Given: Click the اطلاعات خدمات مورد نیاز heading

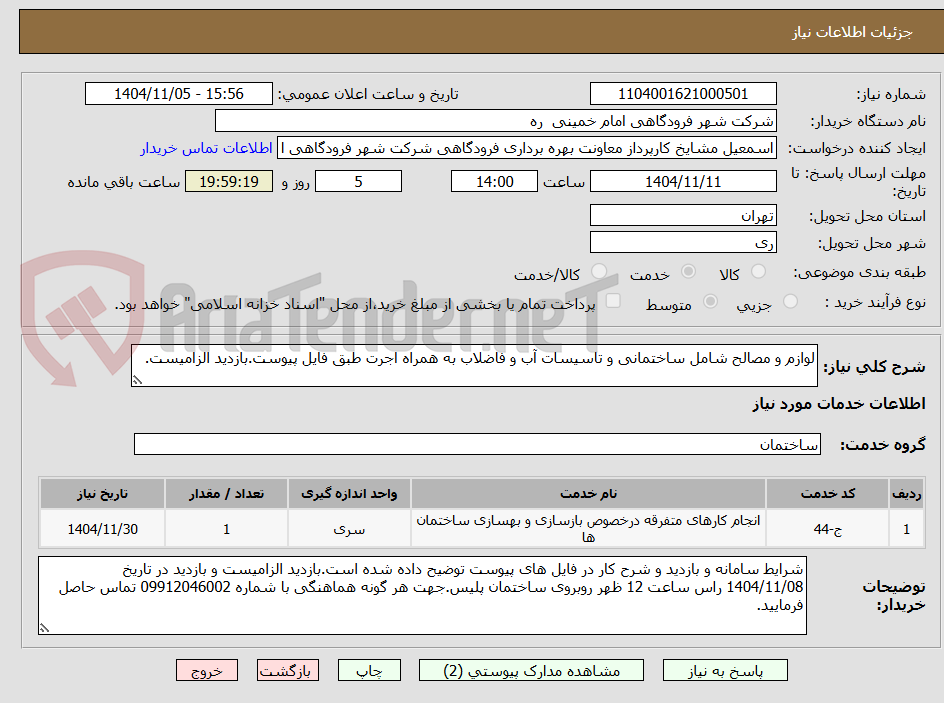Looking at the screenshot, I should pyautogui.click(x=839, y=403).
